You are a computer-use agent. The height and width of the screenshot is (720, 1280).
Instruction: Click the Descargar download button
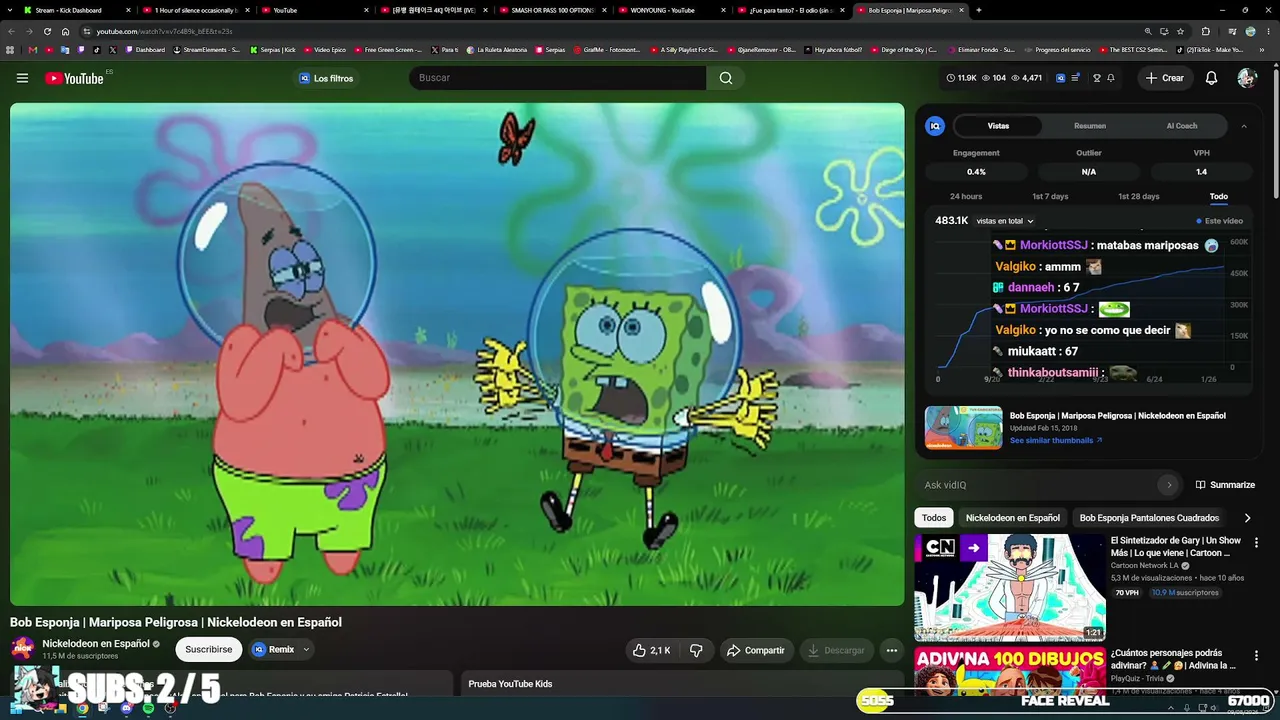coord(836,650)
